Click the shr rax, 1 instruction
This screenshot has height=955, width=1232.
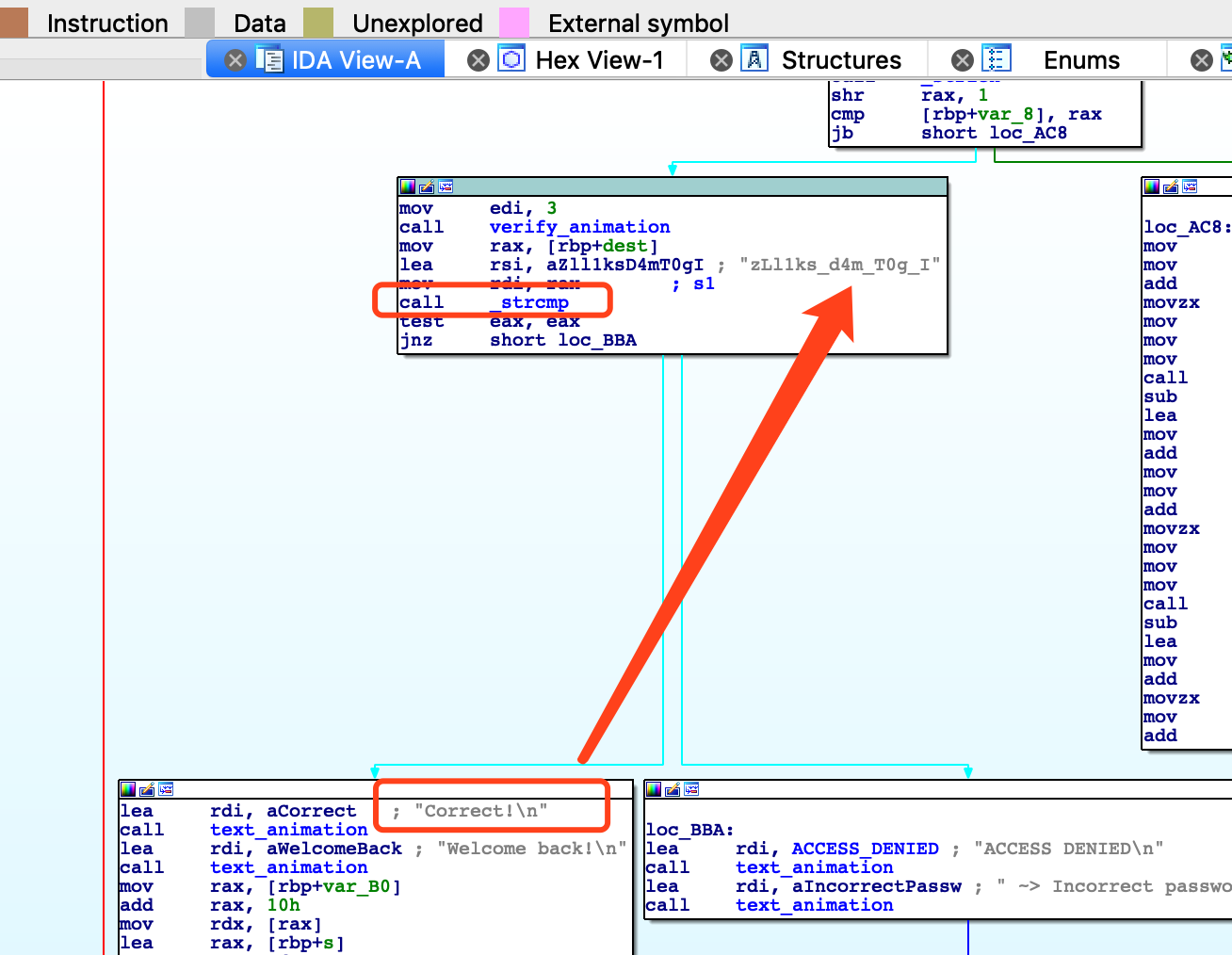910,95
